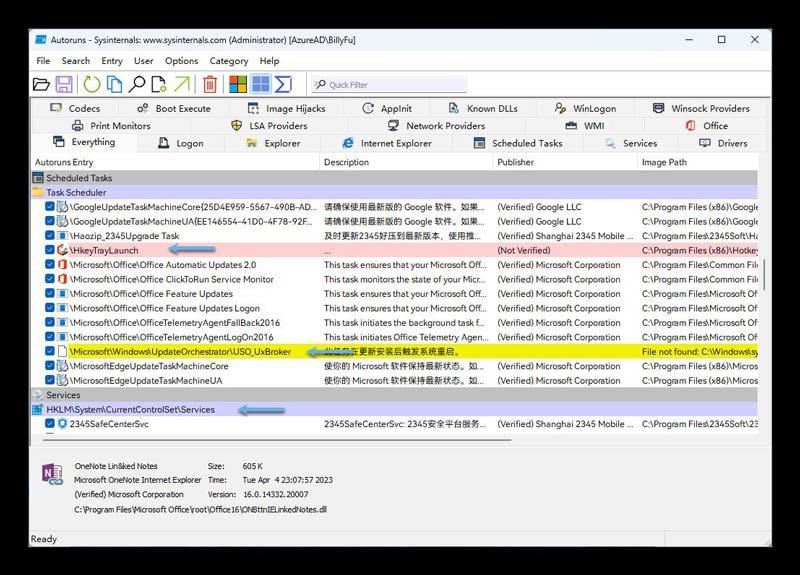Switch to the Office tab

(707, 126)
